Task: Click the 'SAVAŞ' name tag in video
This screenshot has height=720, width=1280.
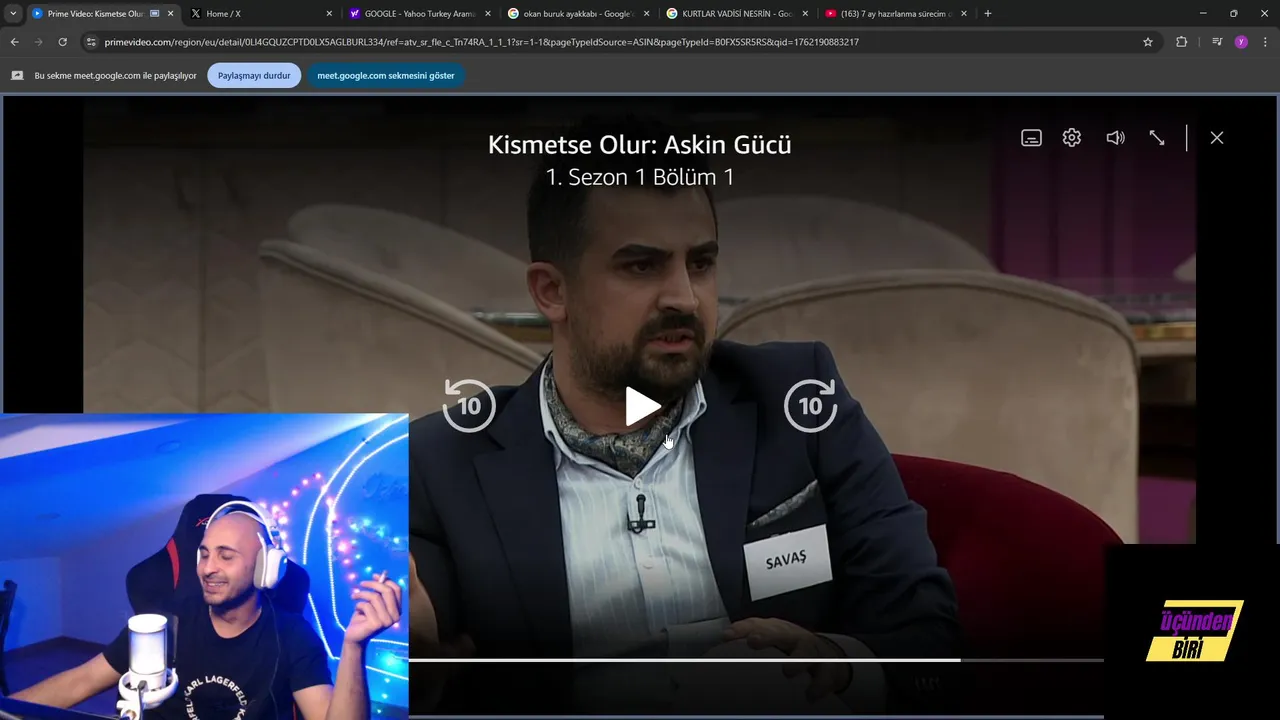Action: tap(786, 560)
